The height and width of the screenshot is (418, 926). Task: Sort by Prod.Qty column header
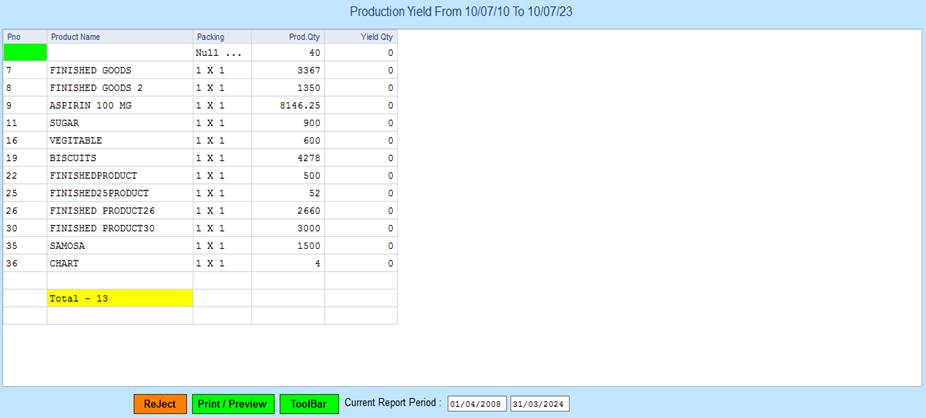tap(287, 37)
